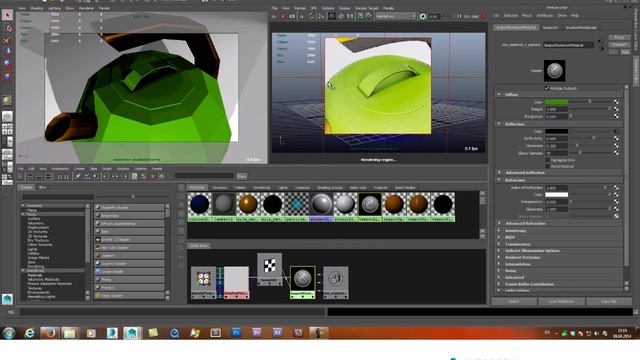Click checker map button for Reflectivity
The height and width of the screenshot is (360, 640).
pyautogui.click(x=616, y=138)
